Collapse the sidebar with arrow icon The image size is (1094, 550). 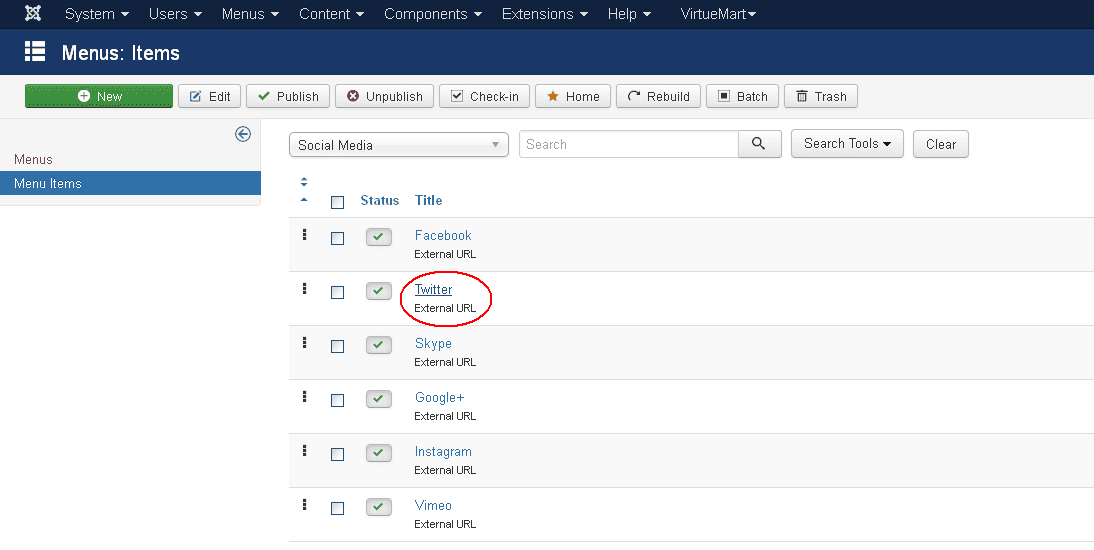[x=243, y=134]
